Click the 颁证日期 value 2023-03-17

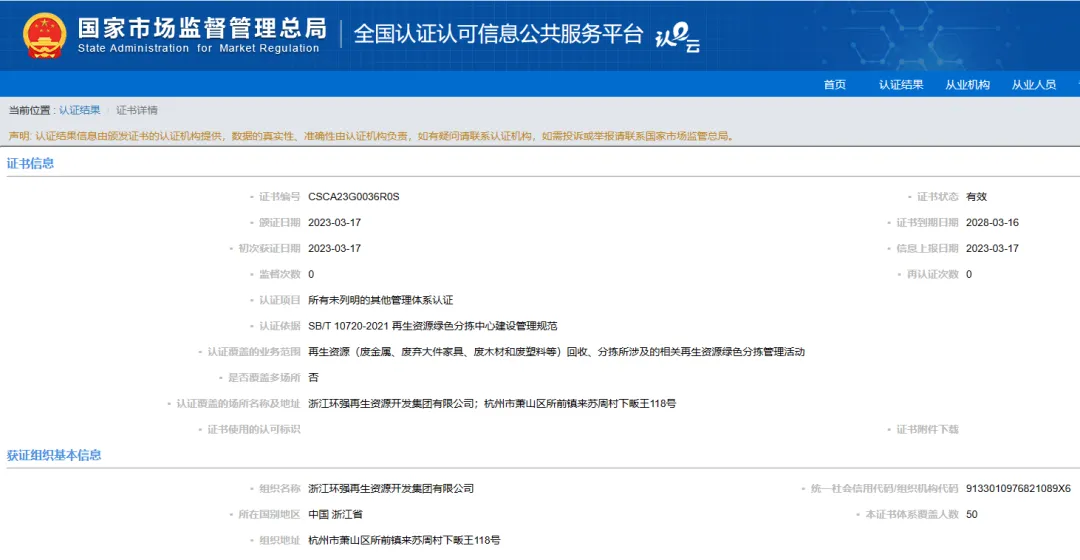tap(334, 222)
